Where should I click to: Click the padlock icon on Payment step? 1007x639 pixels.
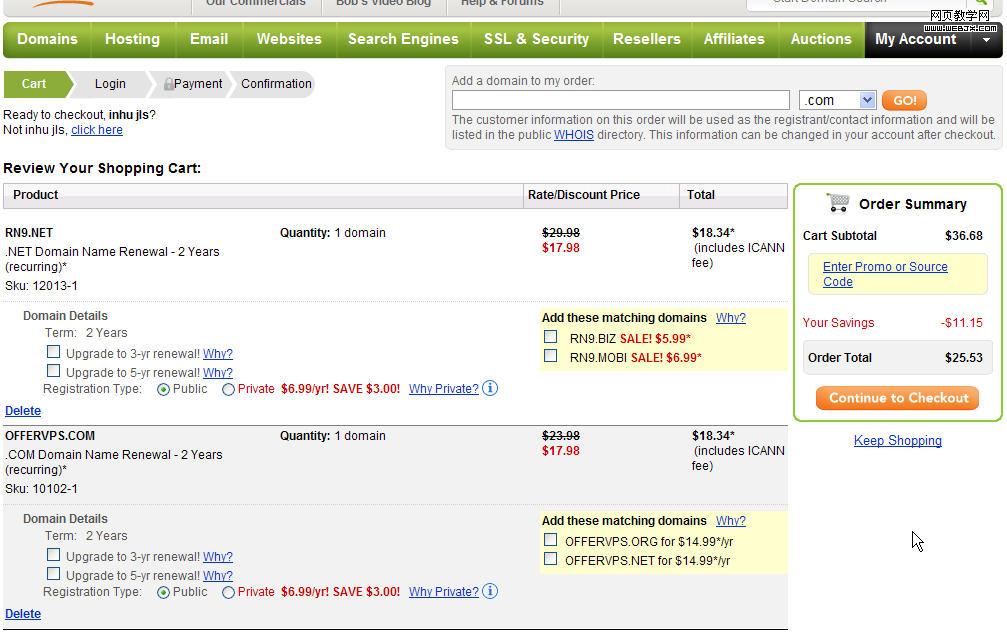click(169, 85)
